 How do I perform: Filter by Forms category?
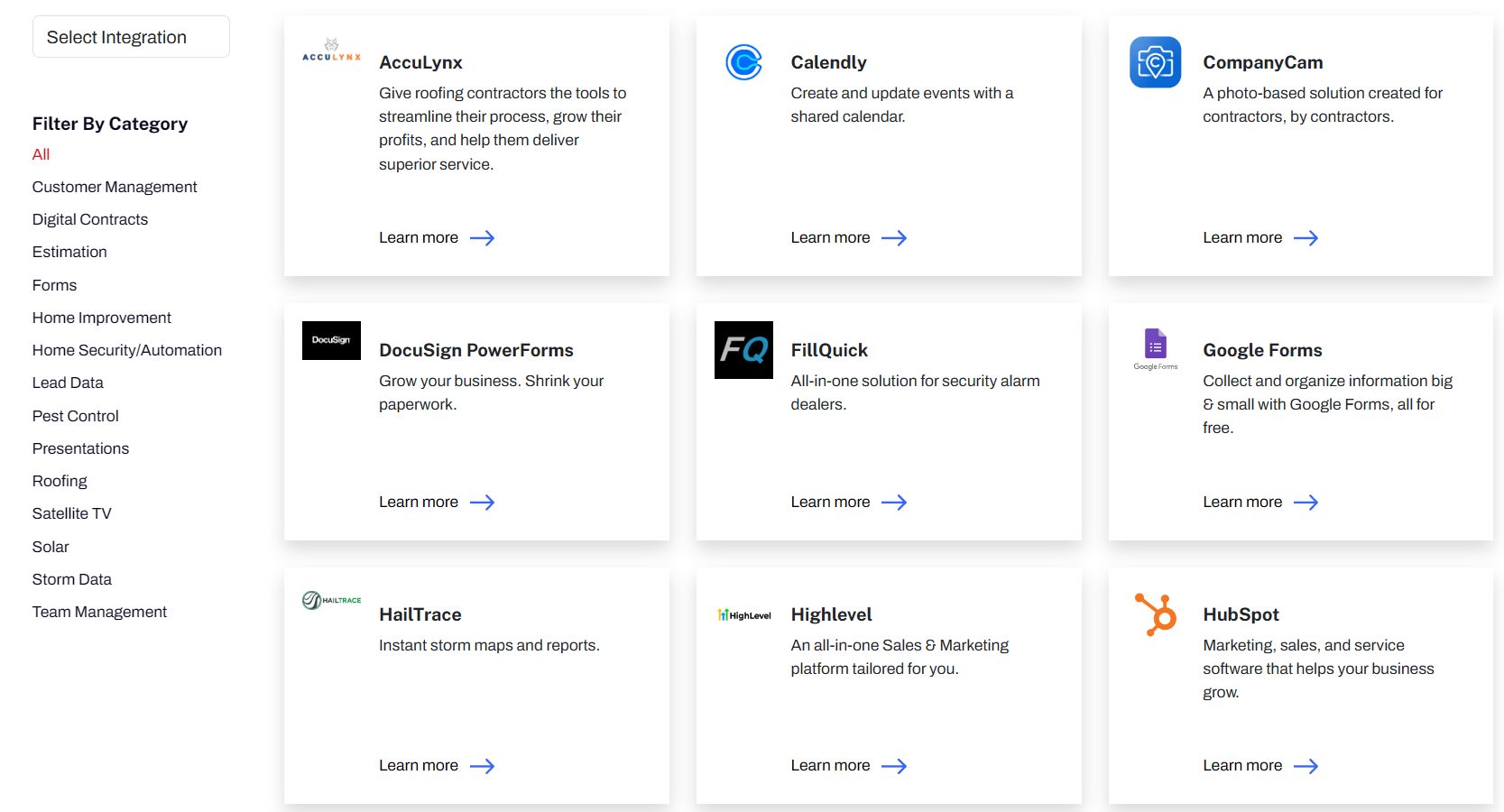tap(54, 285)
